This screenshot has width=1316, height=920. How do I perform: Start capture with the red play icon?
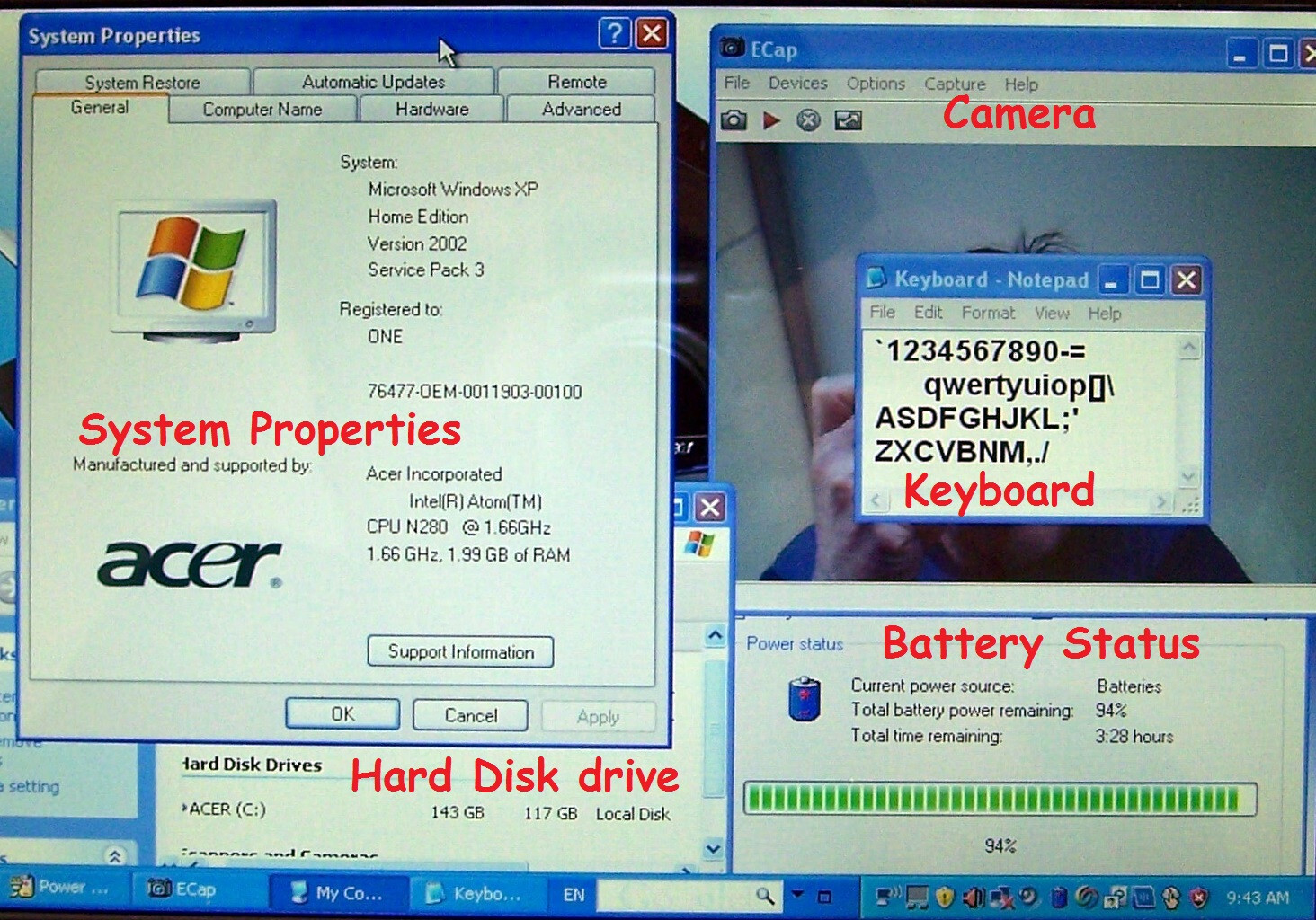771,119
